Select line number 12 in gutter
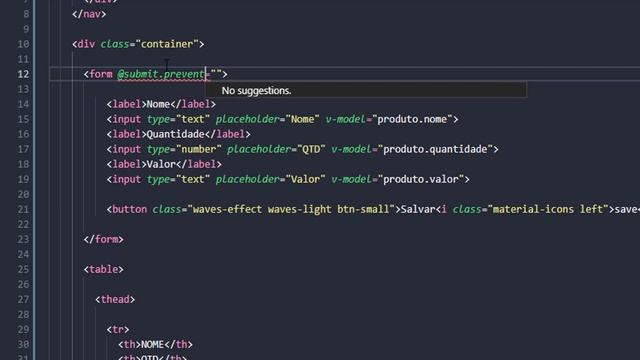Screen dimensions: 640x360 tap(23, 74)
